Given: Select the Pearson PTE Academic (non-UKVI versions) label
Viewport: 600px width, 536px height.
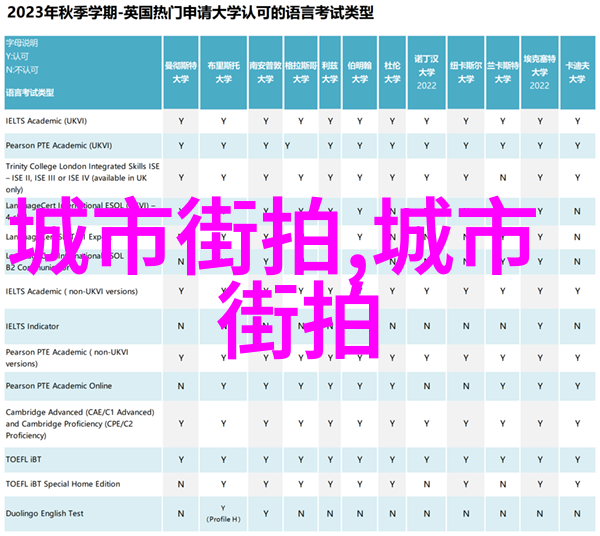Looking at the screenshot, I should tap(67, 358).
